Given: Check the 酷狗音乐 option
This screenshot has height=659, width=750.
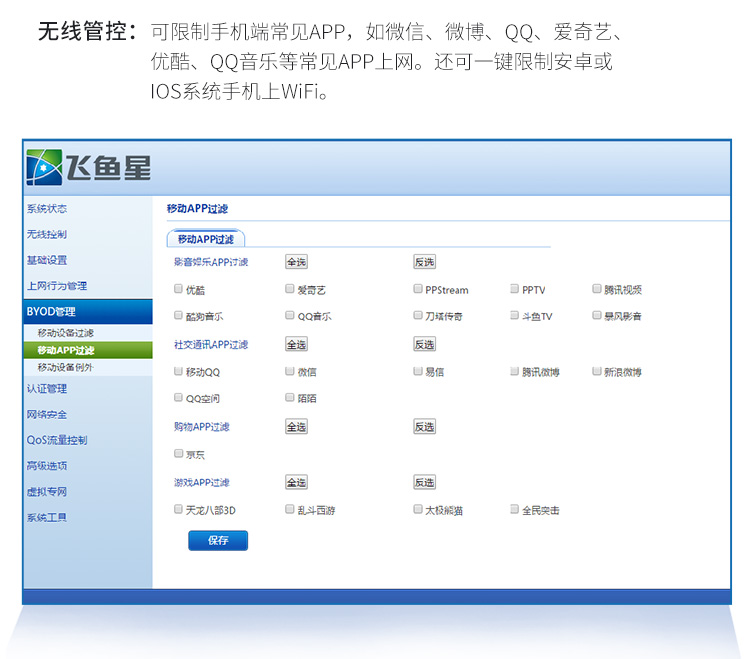Looking at the screenshot, I should coord(178,315).
